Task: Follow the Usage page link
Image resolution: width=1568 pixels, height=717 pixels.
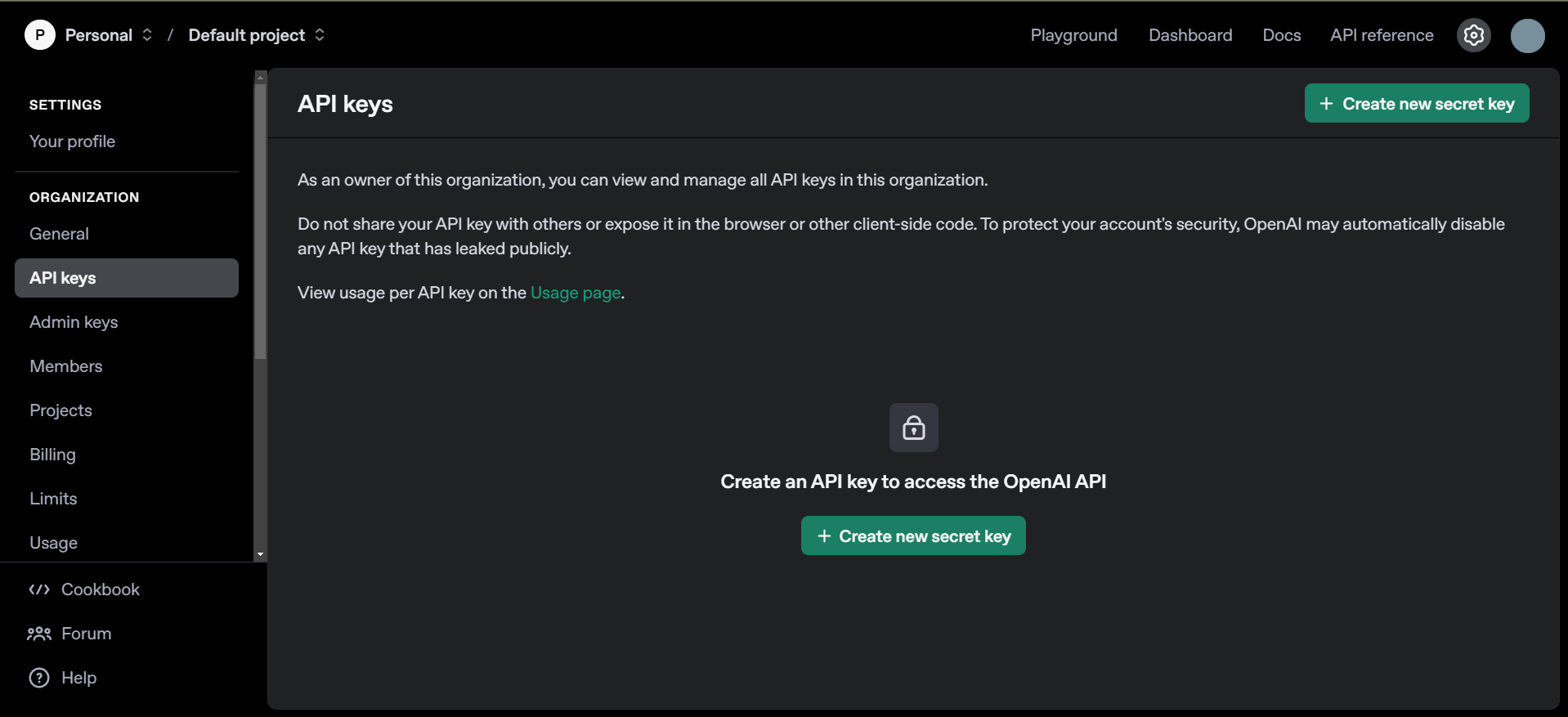Action: [x=576, y=293]
